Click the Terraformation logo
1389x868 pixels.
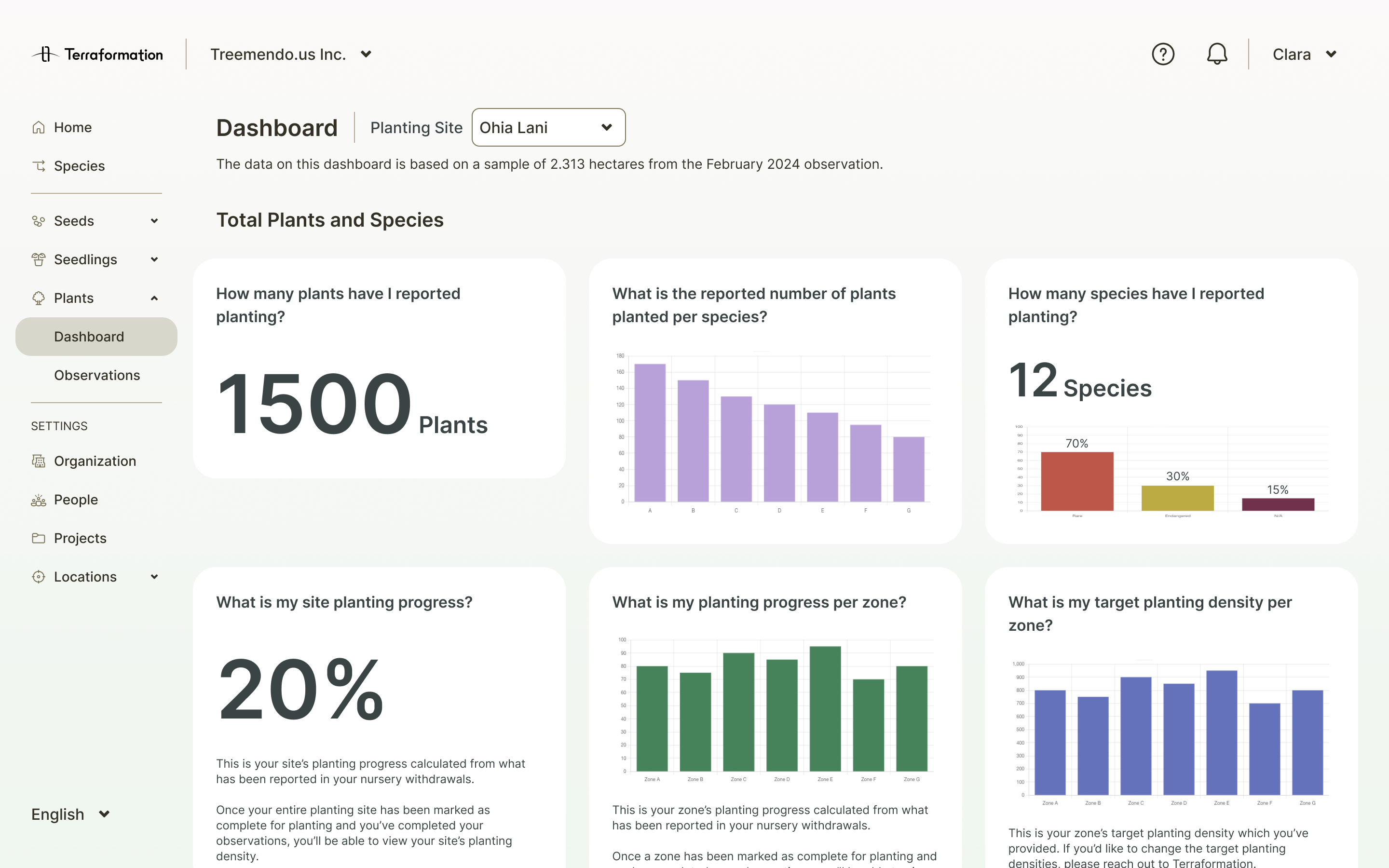pyautogui.click(x=97, y=54)
